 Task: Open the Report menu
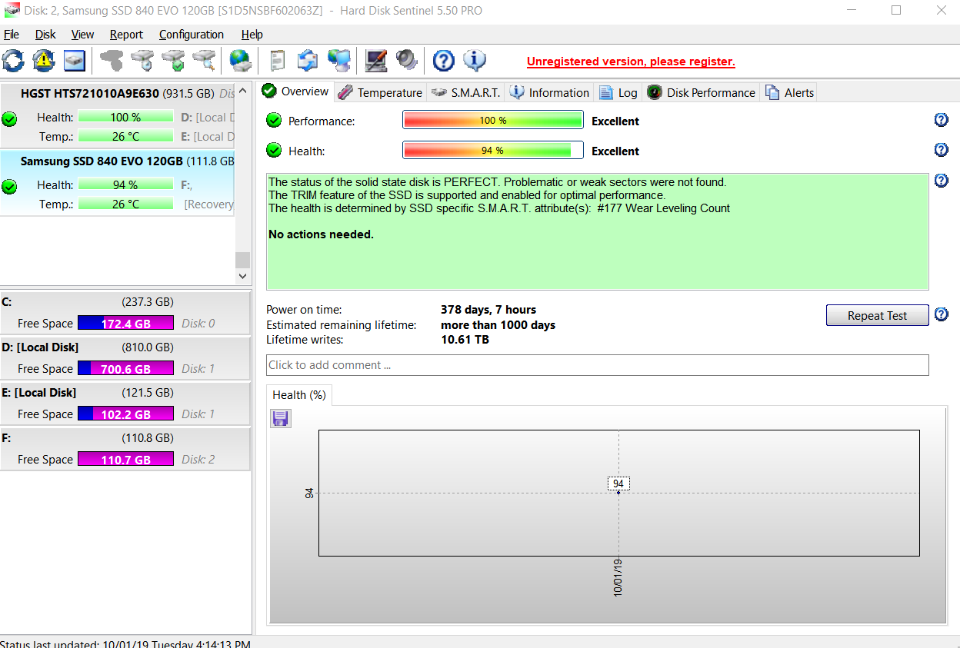[126, 34]
